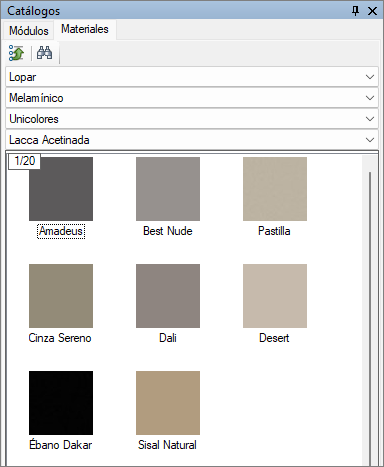Select the Cinza Sereno swatch

(61, 296)
